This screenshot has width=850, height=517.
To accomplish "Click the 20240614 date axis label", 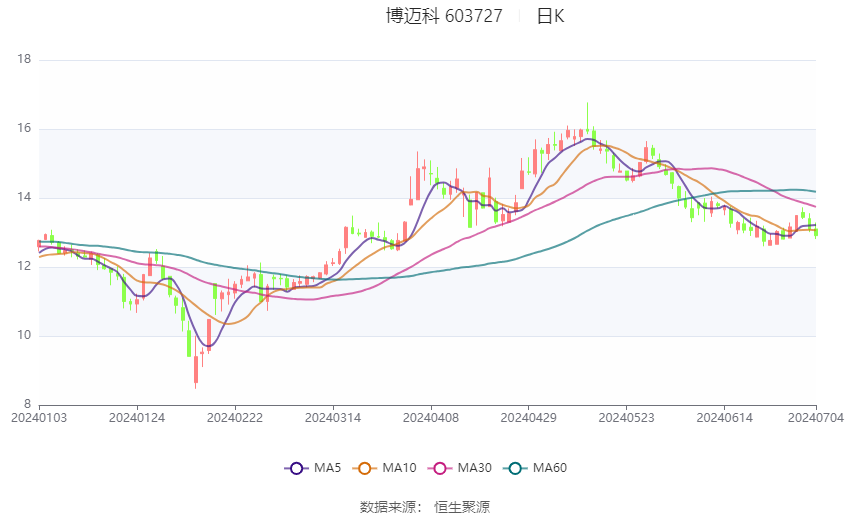I will click(x=724, y=416).
